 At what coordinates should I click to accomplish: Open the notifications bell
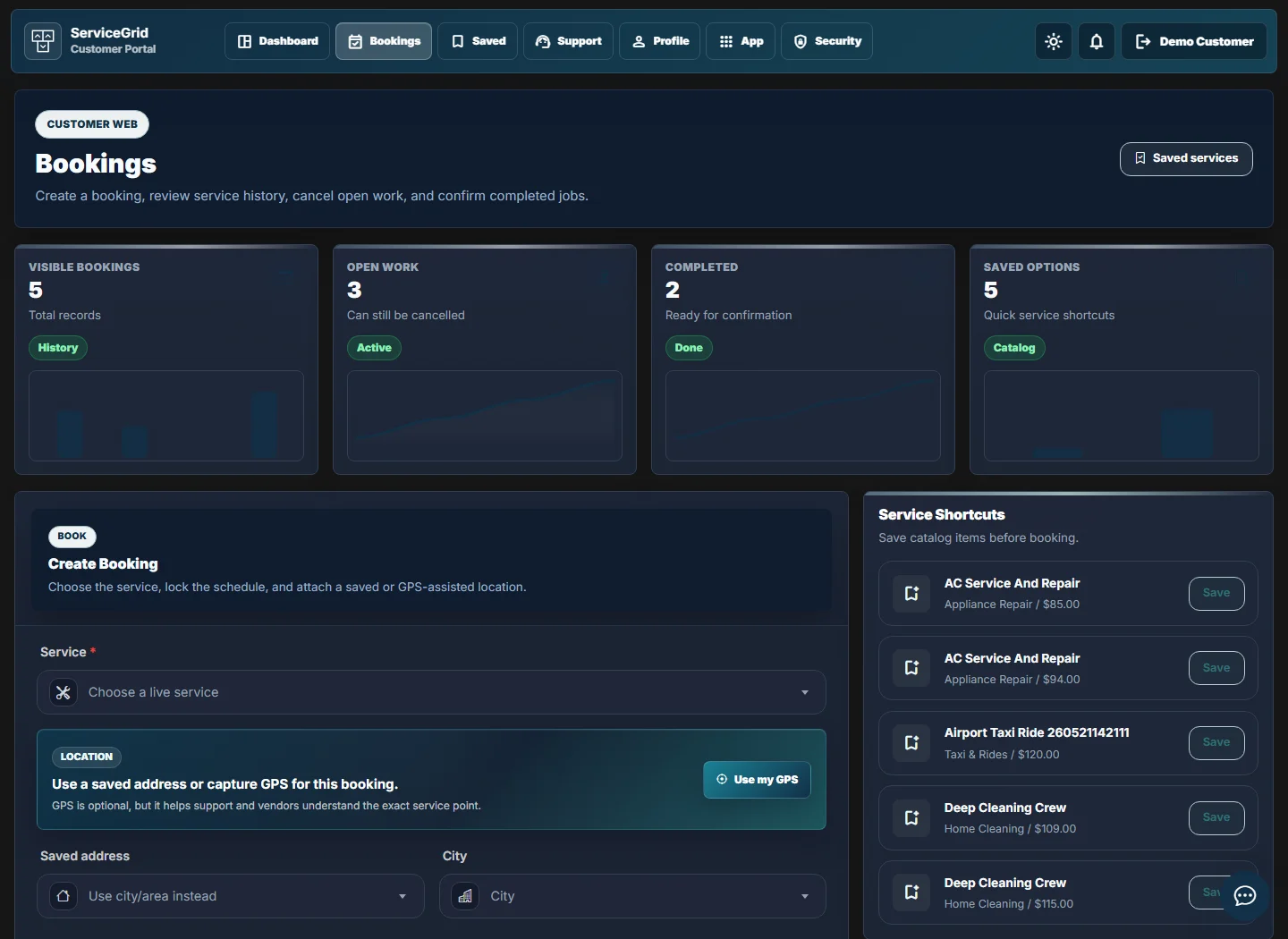1097,41
